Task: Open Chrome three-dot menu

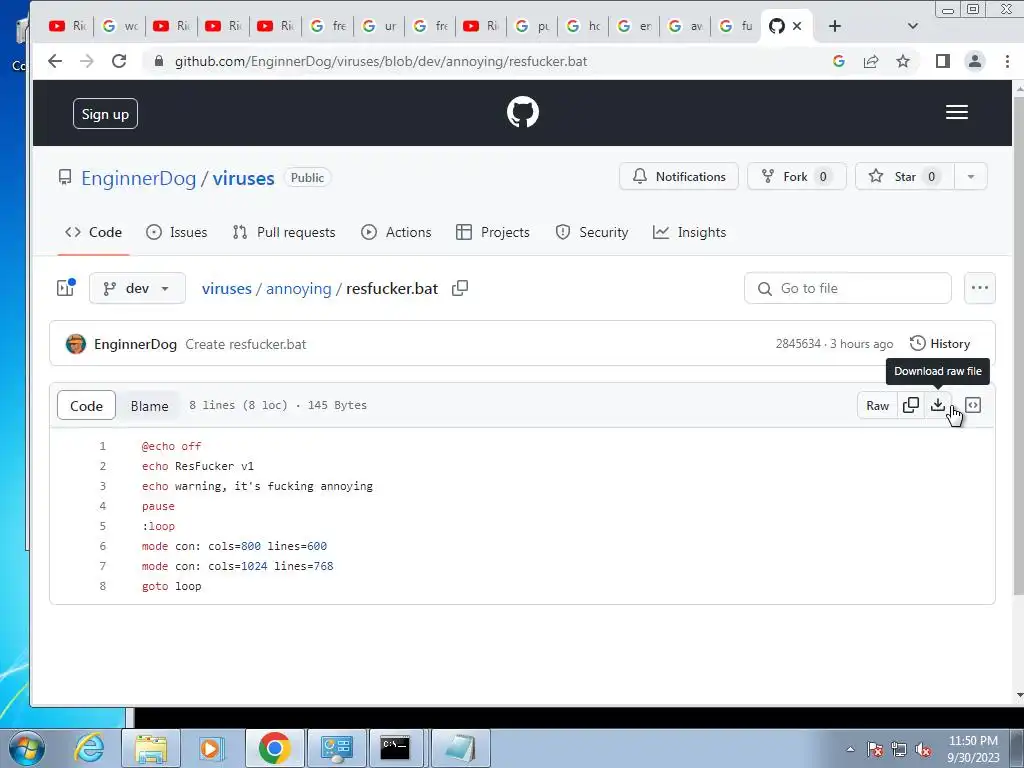Action: click(1007, 61)
